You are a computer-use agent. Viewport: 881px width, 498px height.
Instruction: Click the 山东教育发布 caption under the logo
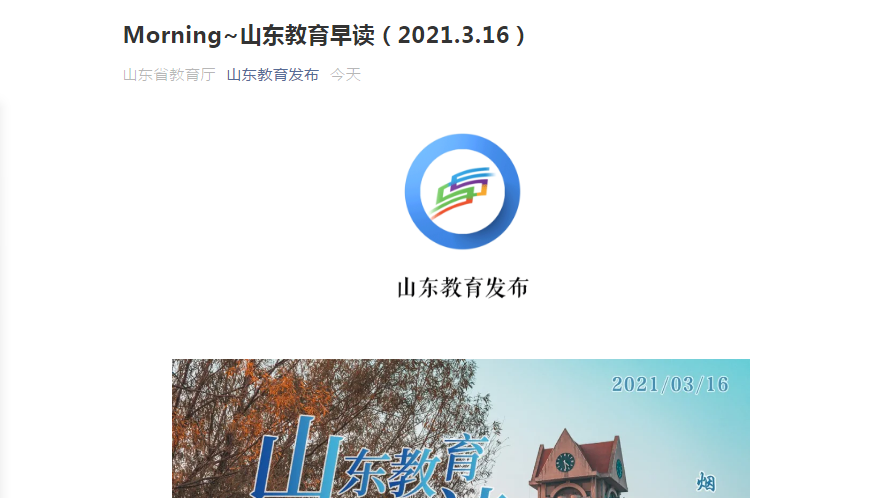462,287
